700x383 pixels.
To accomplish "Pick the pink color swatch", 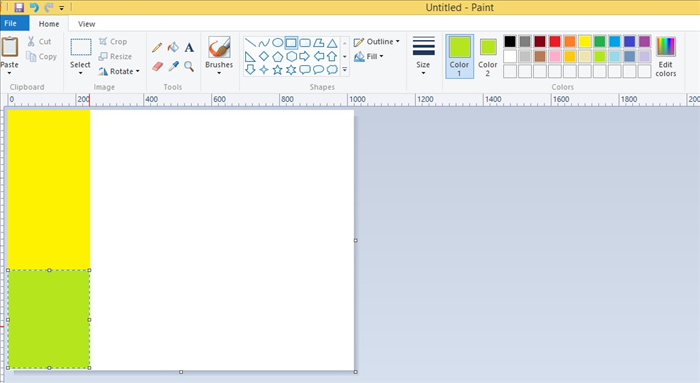I will coord(555,56).
